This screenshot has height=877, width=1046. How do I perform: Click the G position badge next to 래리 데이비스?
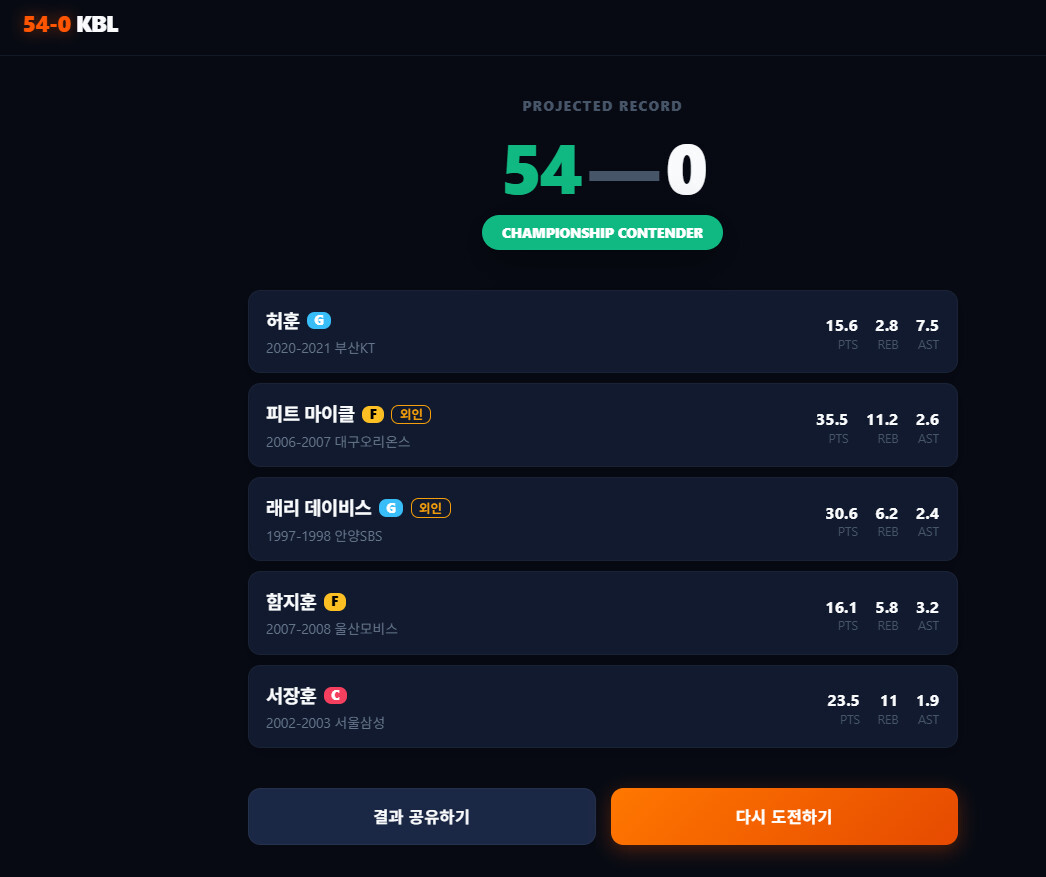tap(391, 508)
